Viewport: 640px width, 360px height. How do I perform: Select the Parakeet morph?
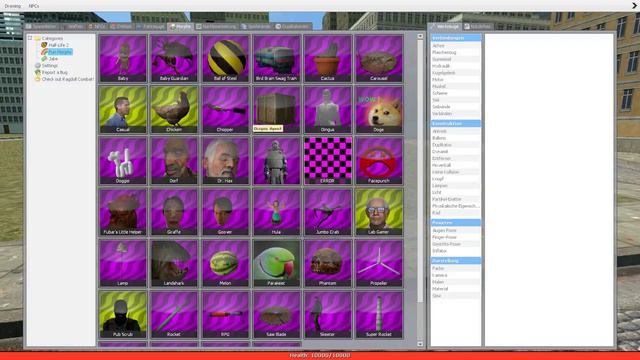[276, 264]
